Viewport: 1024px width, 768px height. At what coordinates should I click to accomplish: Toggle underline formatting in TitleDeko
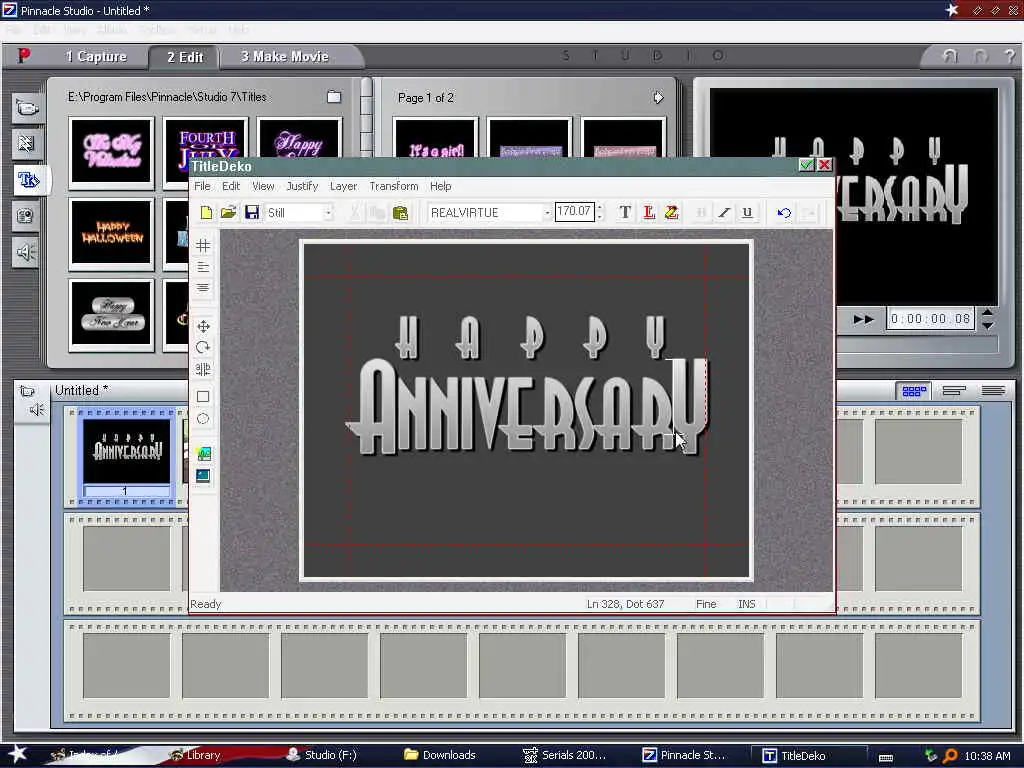pos(747,212)
